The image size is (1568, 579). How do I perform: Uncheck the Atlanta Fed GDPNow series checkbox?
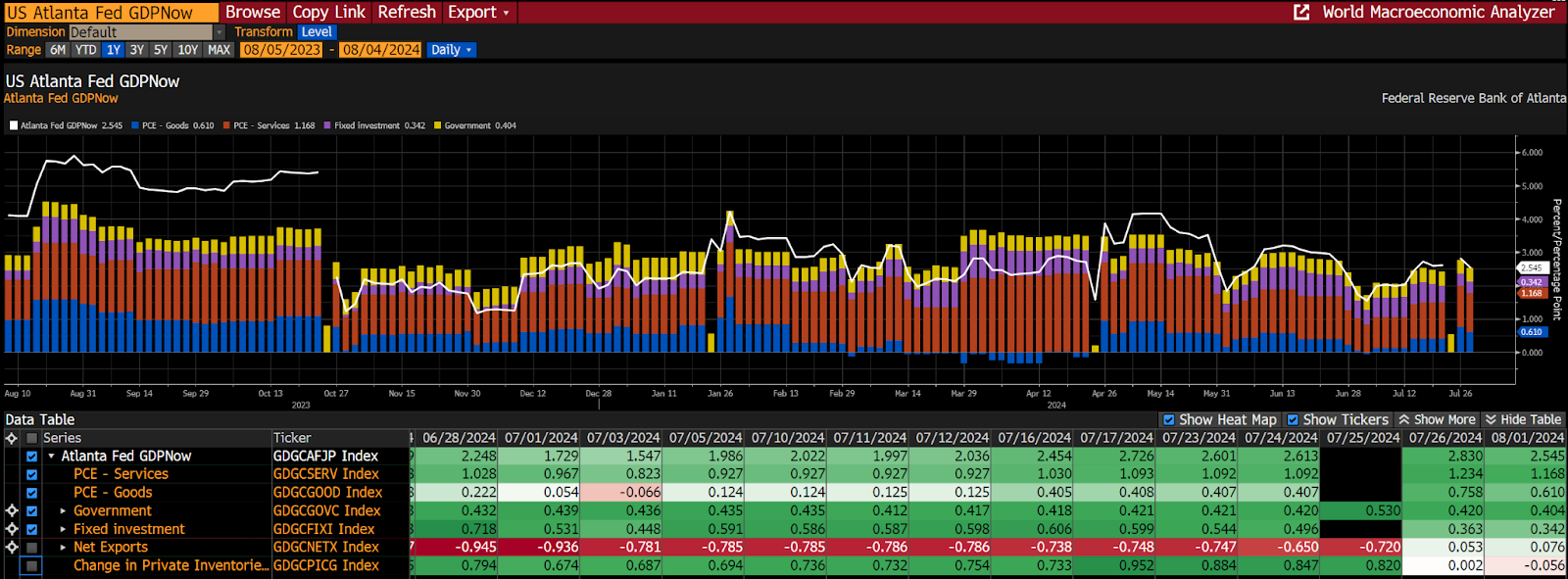[32, 457]
